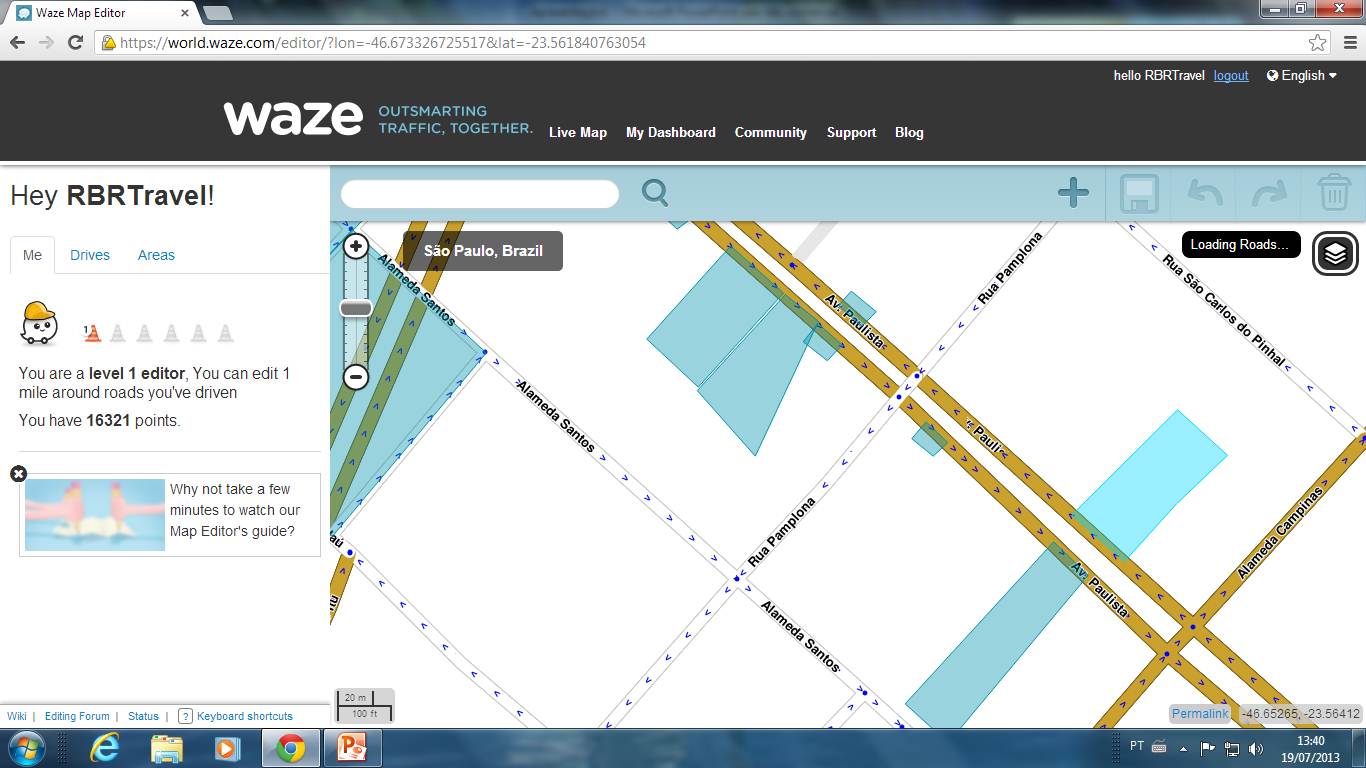This screenshot has height=768, width=1366.
Task: Click the network tray icon
Action: [1232, 748]
